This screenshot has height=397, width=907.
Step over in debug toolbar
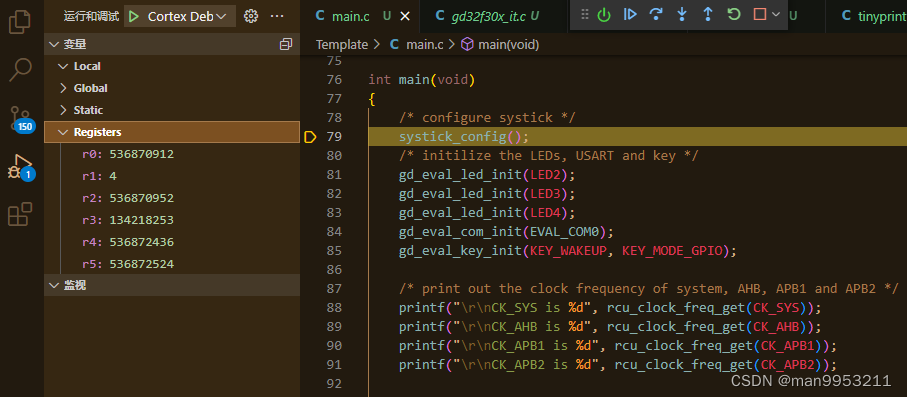[x=656, y=14]
